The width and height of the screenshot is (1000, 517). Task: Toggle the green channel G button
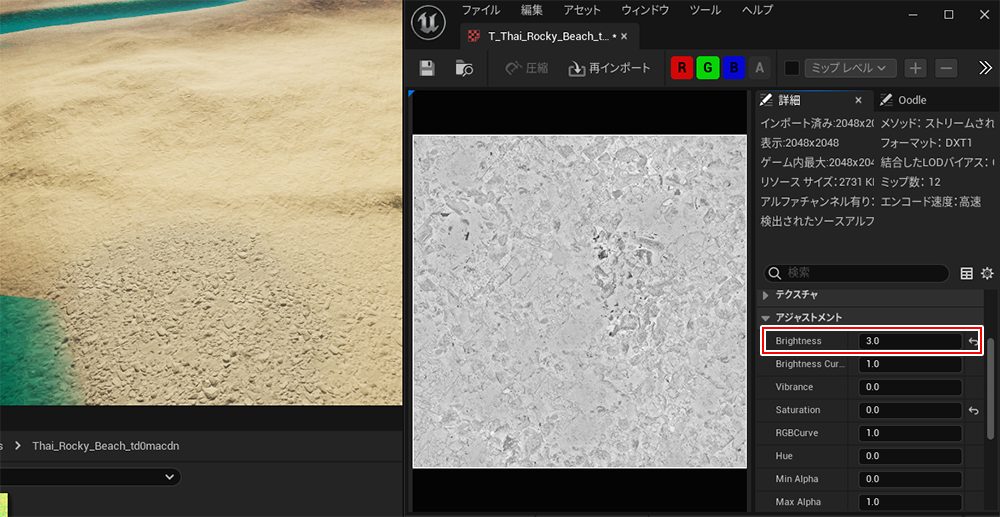pyautogui.click(x=708, y=68)
